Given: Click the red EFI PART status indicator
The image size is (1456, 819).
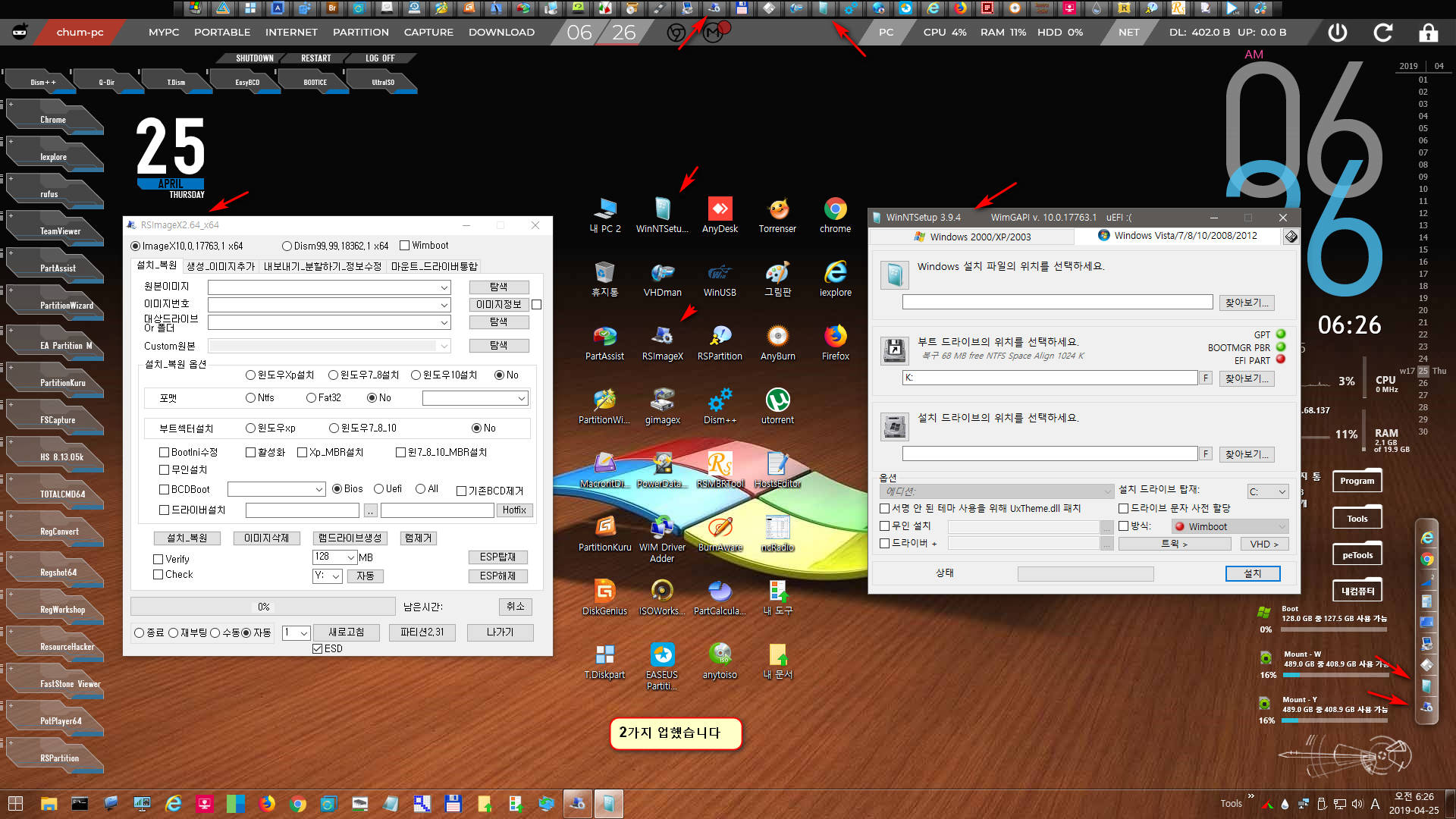Looking at the screenshot, I should click(1281, 359).
